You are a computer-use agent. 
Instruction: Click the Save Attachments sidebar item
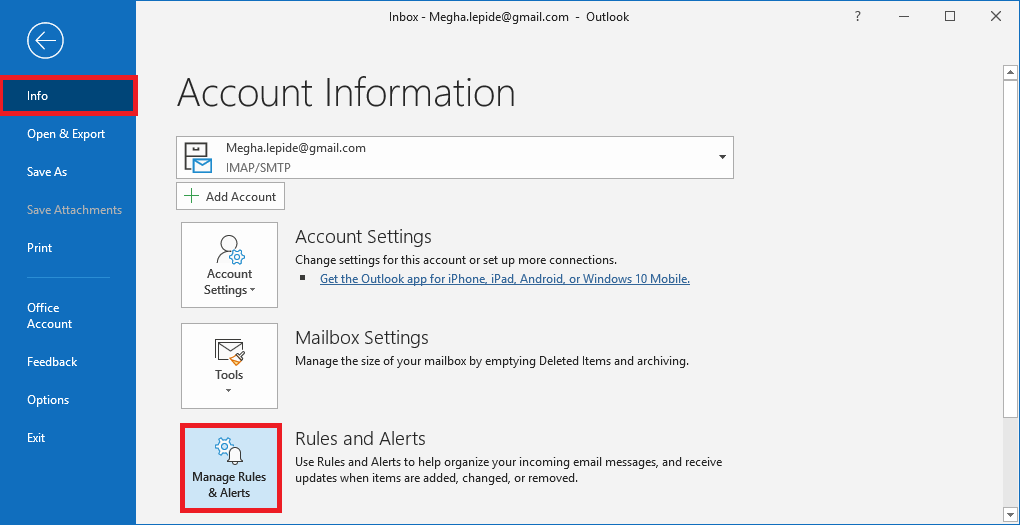pos(74,209)
